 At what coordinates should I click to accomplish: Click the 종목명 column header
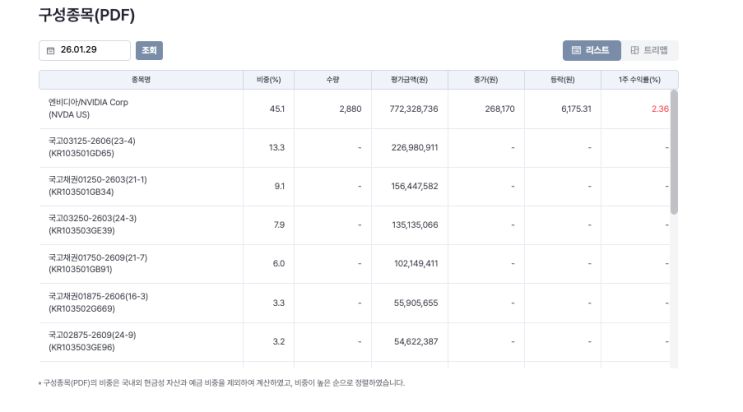(141, 80)
